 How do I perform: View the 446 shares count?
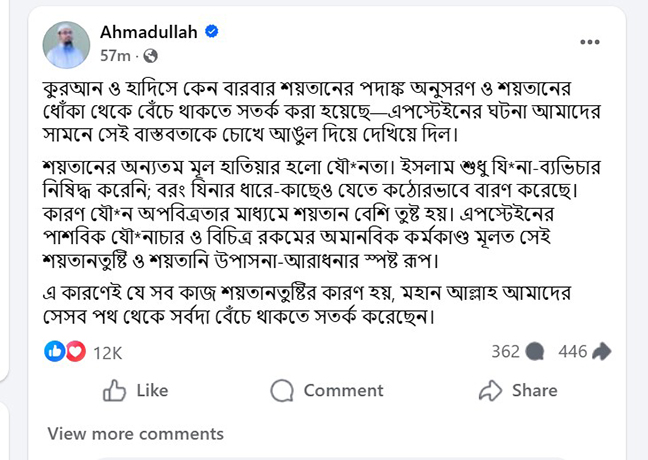(572, 351)
